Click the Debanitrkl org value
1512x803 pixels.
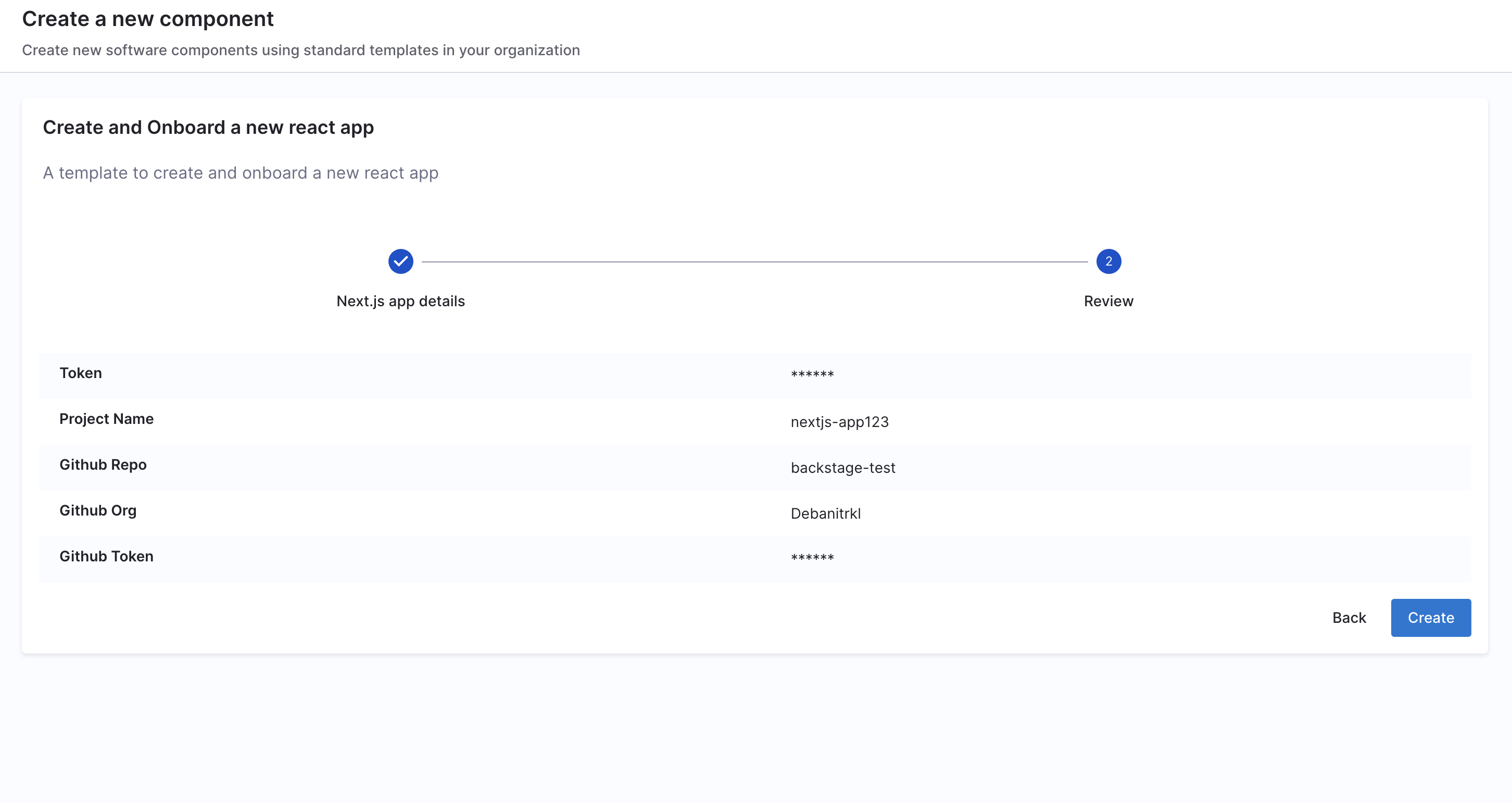click(825, 513)
